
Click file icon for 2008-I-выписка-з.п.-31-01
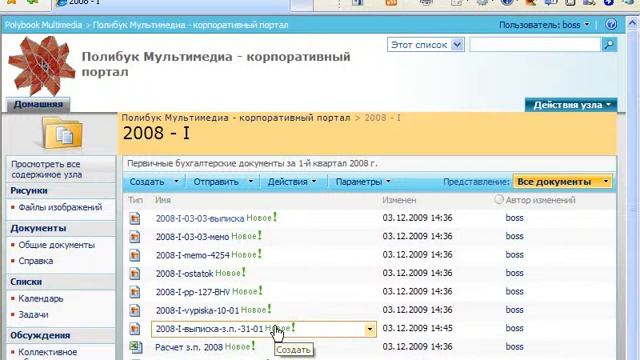click(135, 329)
